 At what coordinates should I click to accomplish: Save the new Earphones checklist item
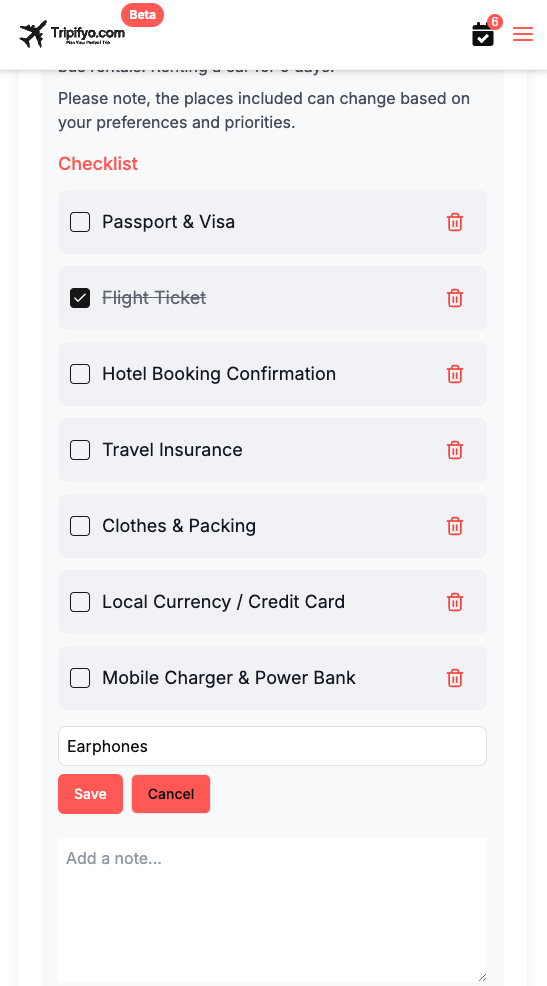pyautogui.click(x=90, y=794)
